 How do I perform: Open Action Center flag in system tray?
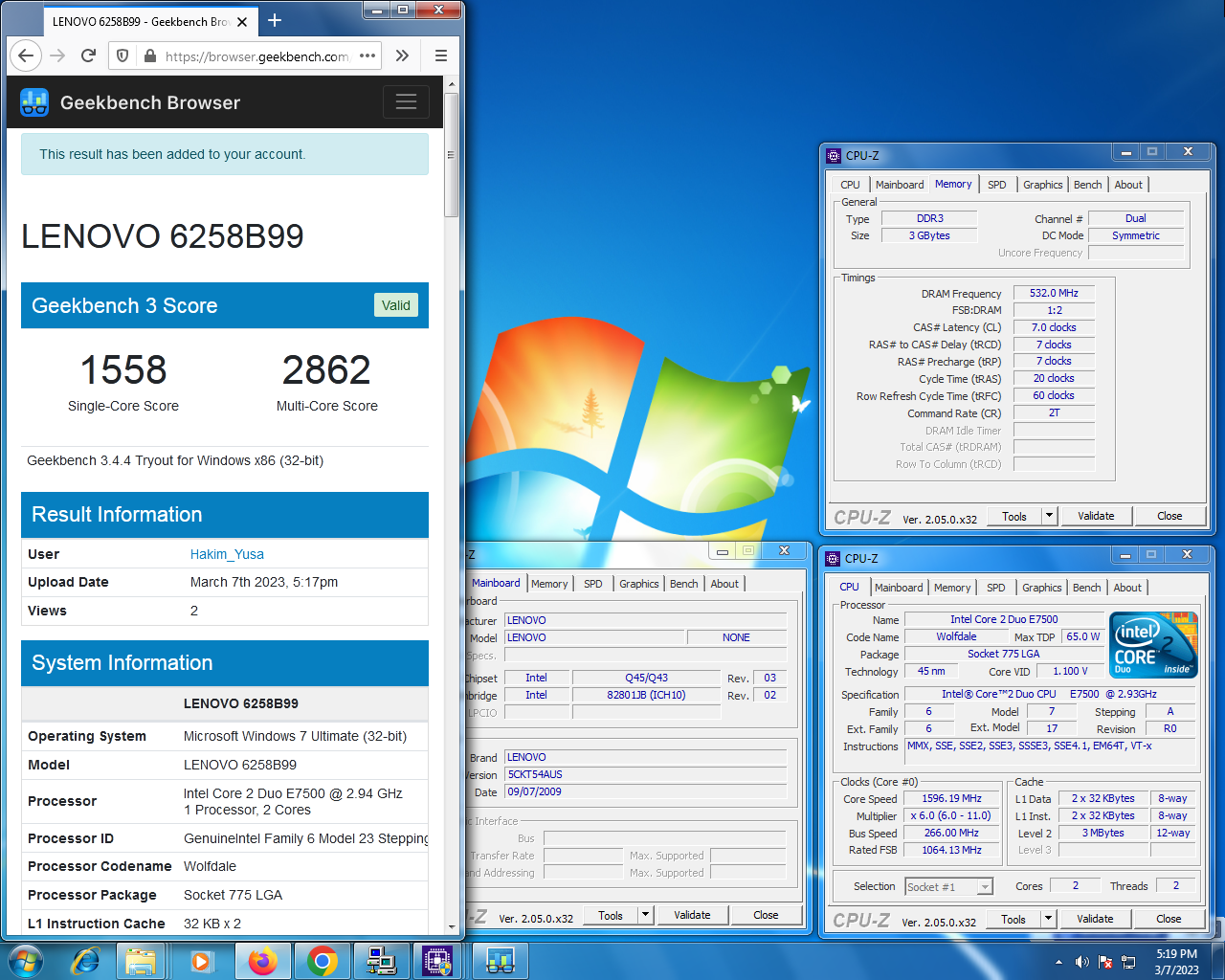coord(1105,962)
